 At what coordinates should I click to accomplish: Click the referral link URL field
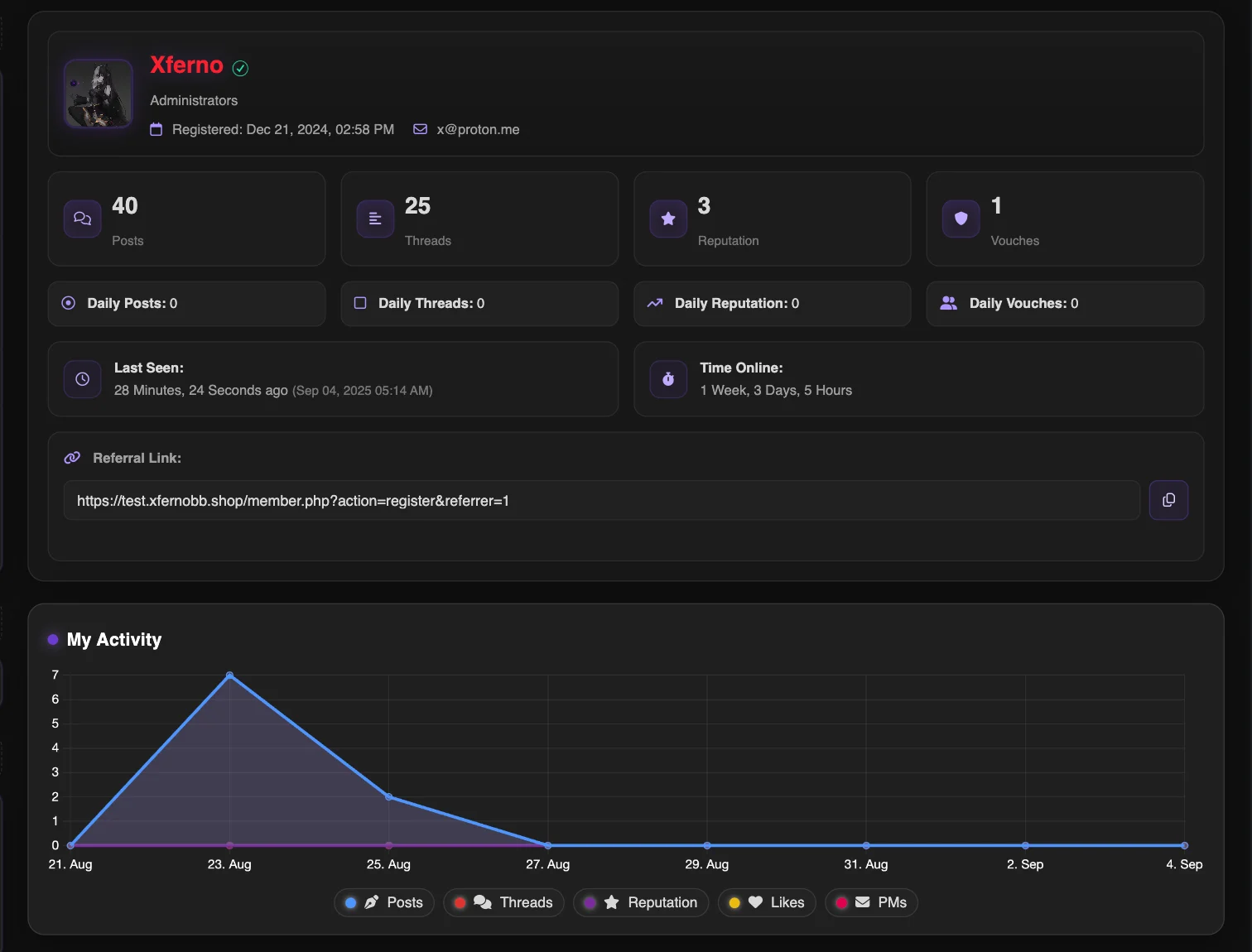[x=601, y=501]
